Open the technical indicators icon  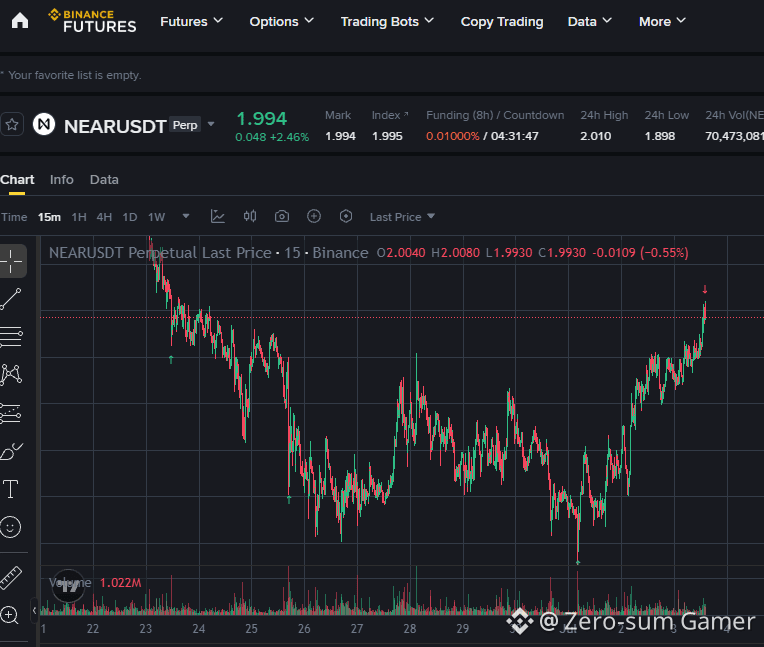point(217,216)
